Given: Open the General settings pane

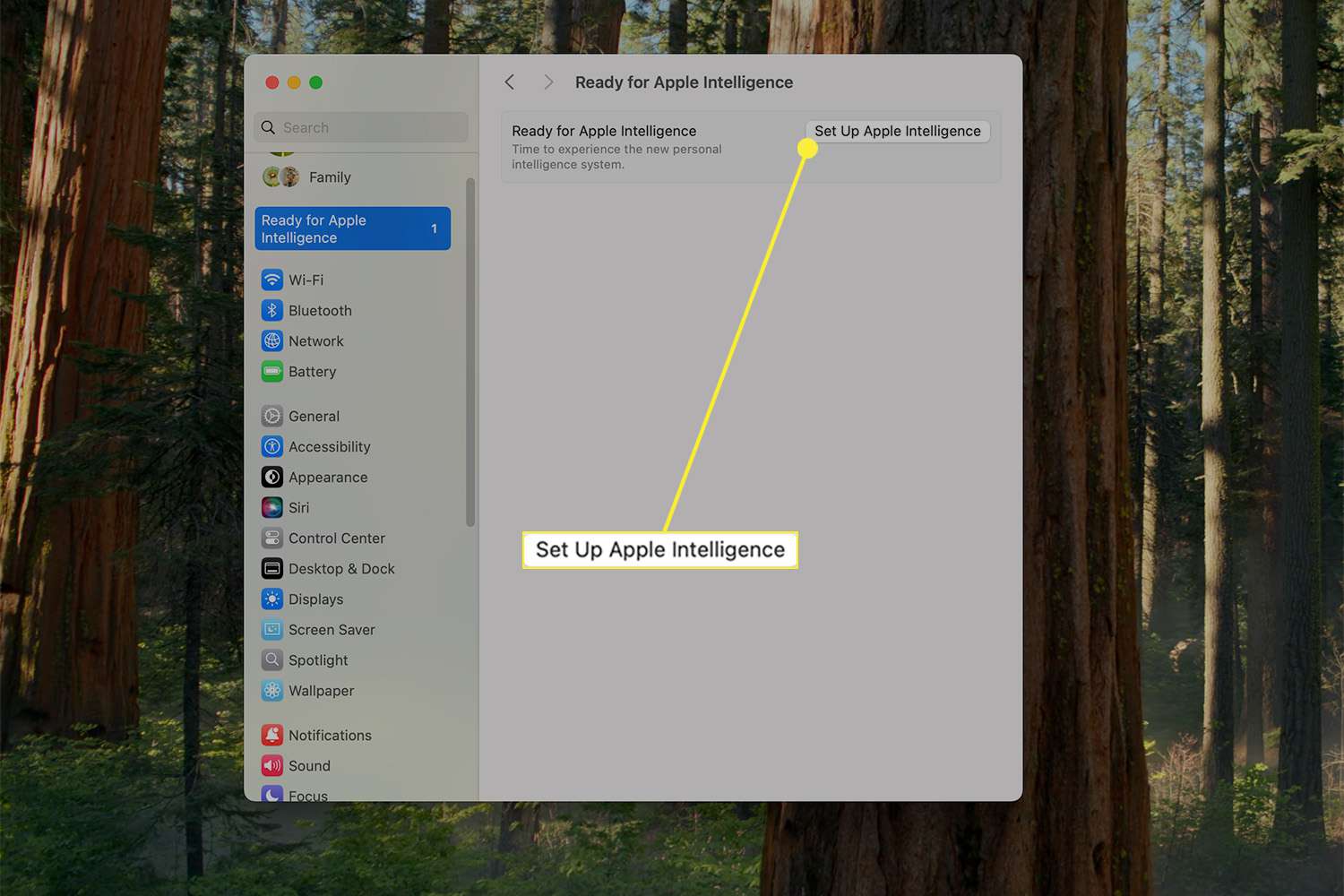Looking at the screenshot, I should pyautogui.click(x=314, y=417).
